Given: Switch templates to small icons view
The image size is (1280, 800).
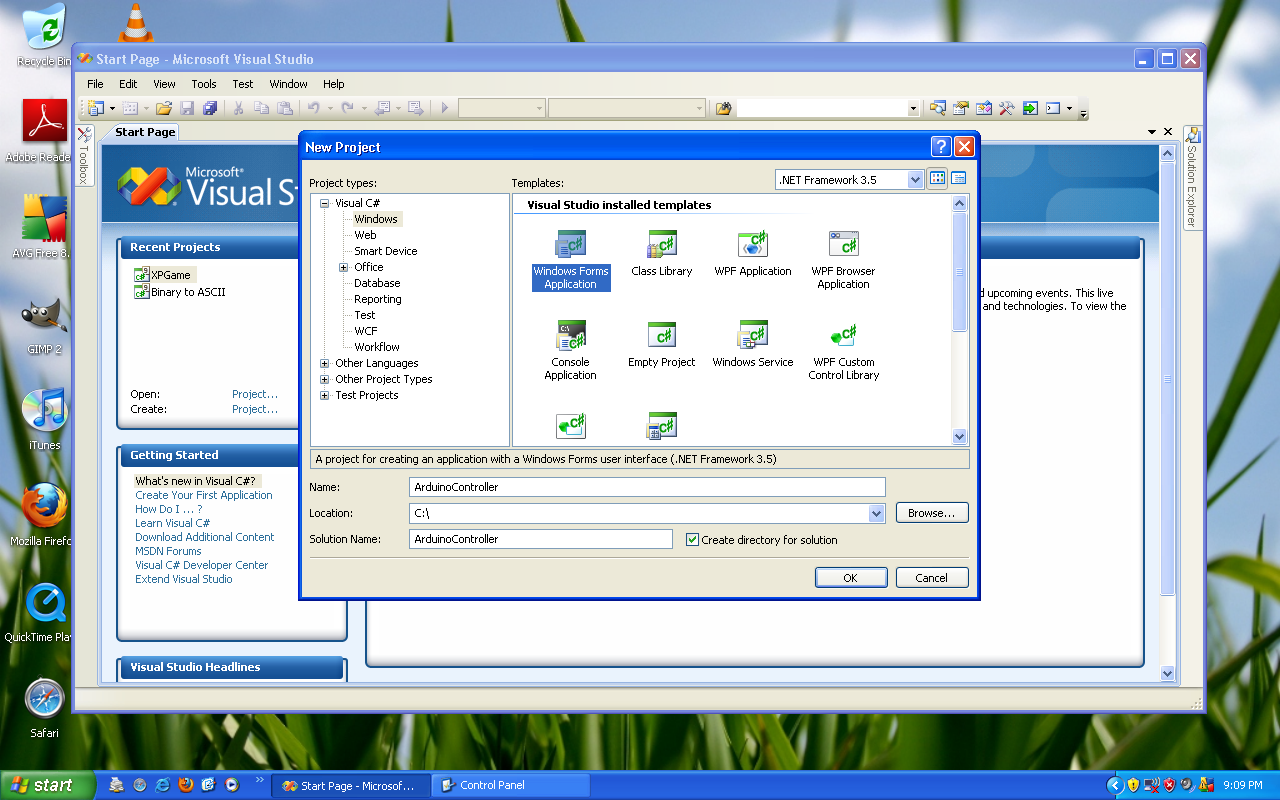Looking at the screenshot, I should coord(959,179).
